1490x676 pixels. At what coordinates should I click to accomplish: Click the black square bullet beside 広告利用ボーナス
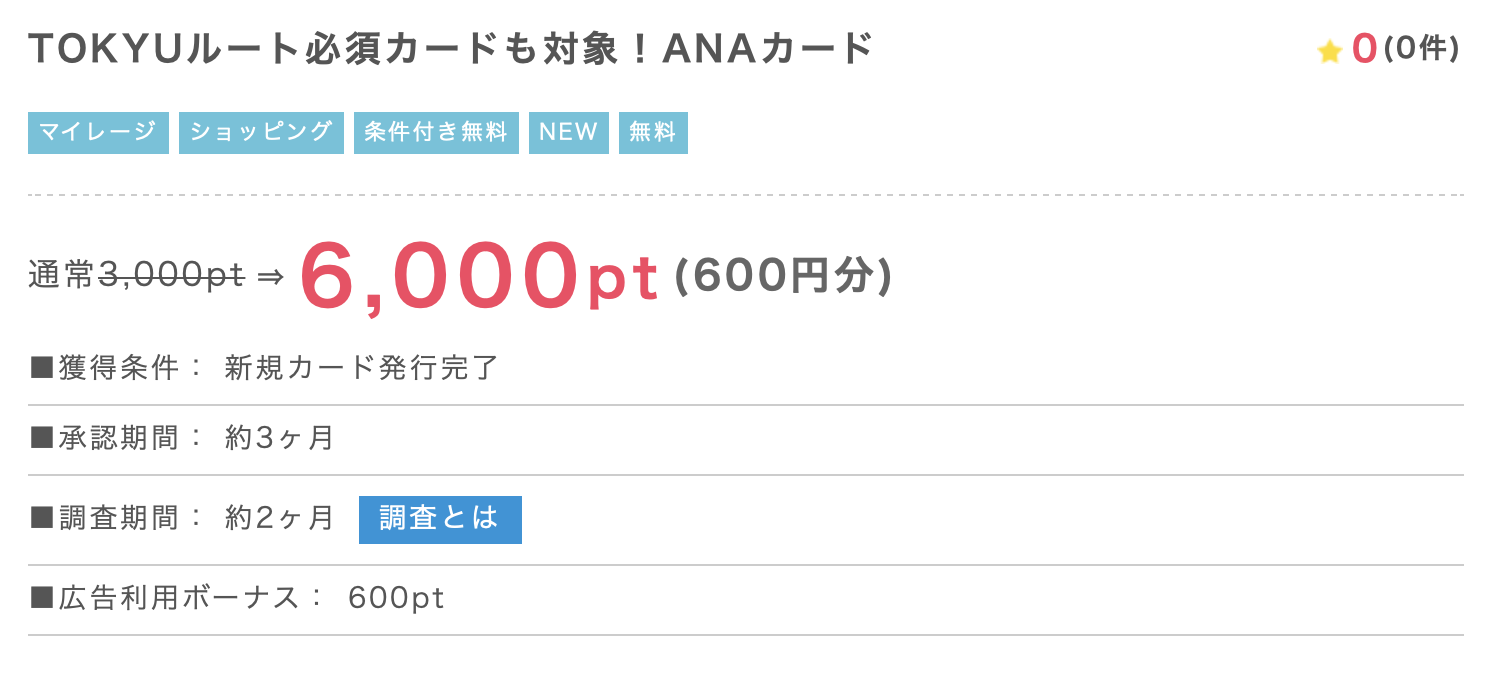tap(41, 599)
